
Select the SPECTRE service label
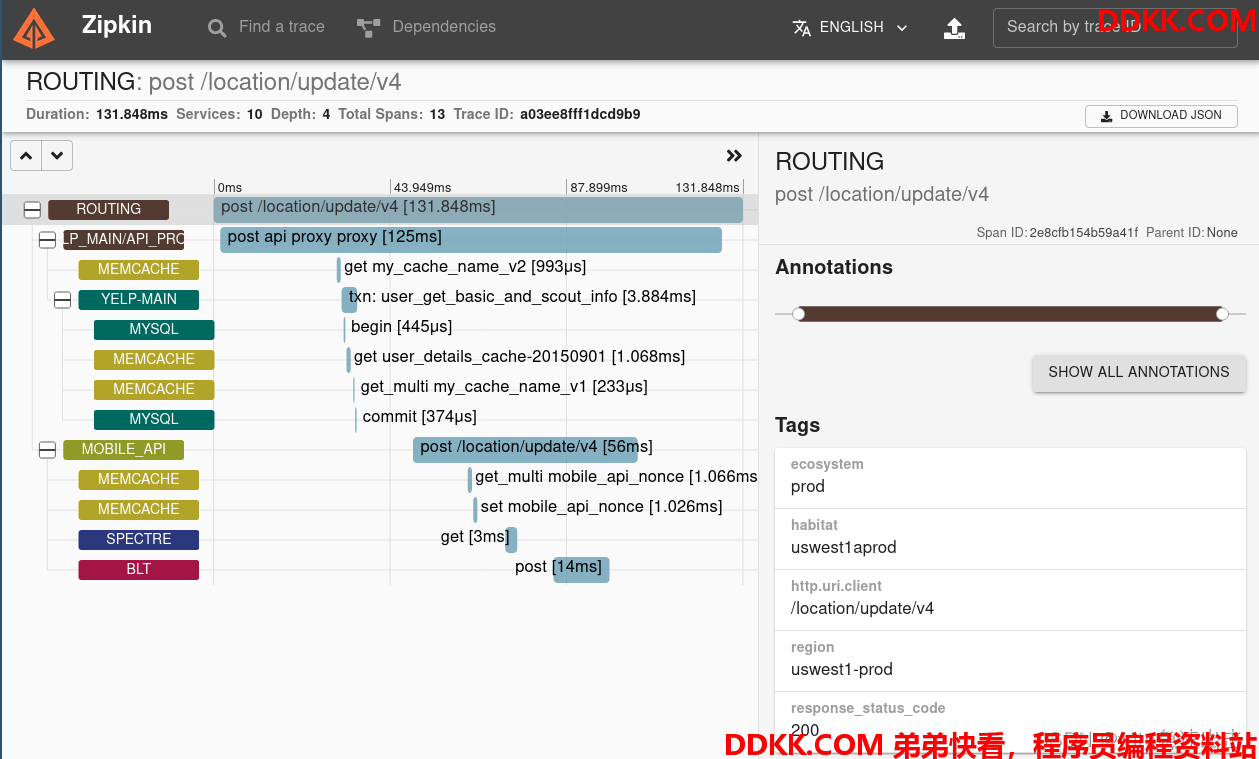point(139,540)
